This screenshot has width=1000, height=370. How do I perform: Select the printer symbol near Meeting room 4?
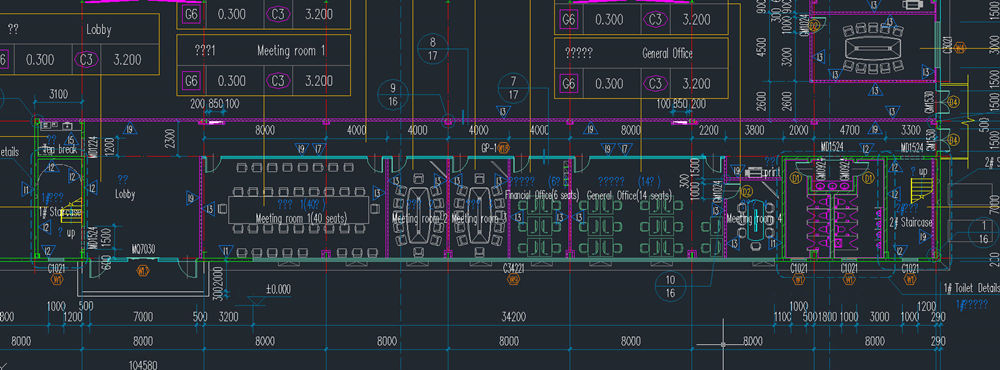pos(754,172)
